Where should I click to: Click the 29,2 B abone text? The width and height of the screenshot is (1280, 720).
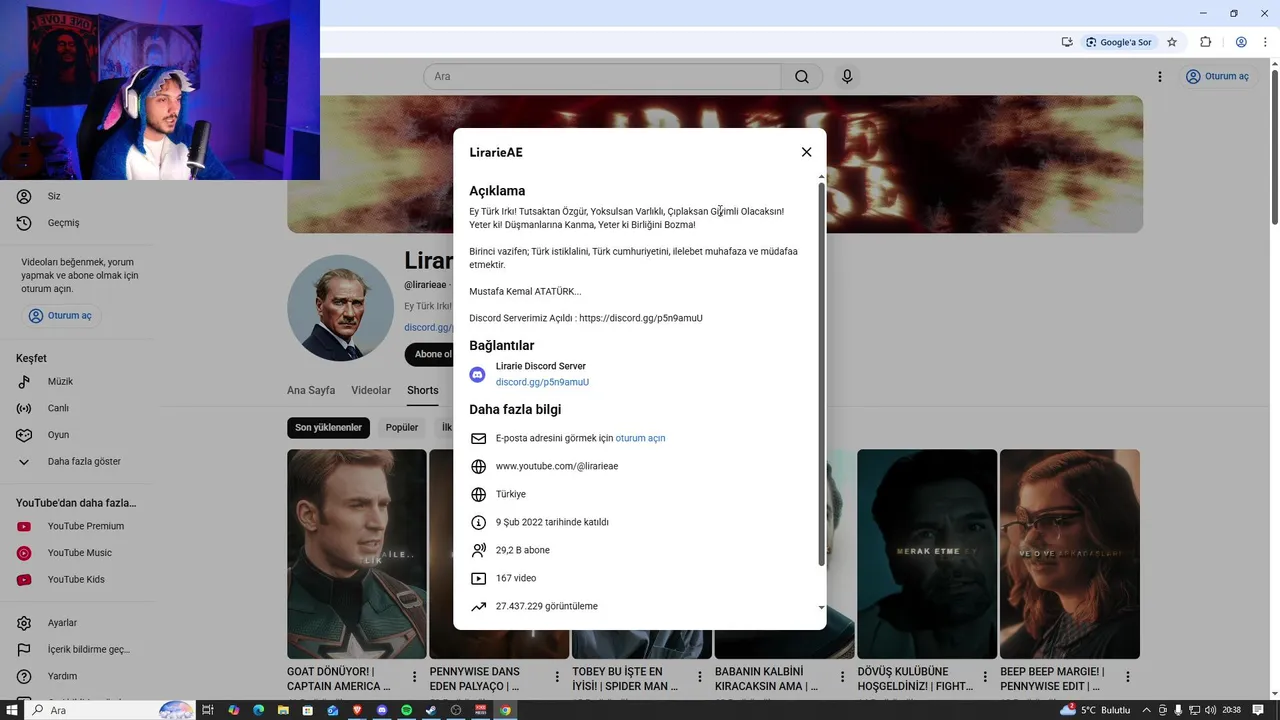point(523,550)
